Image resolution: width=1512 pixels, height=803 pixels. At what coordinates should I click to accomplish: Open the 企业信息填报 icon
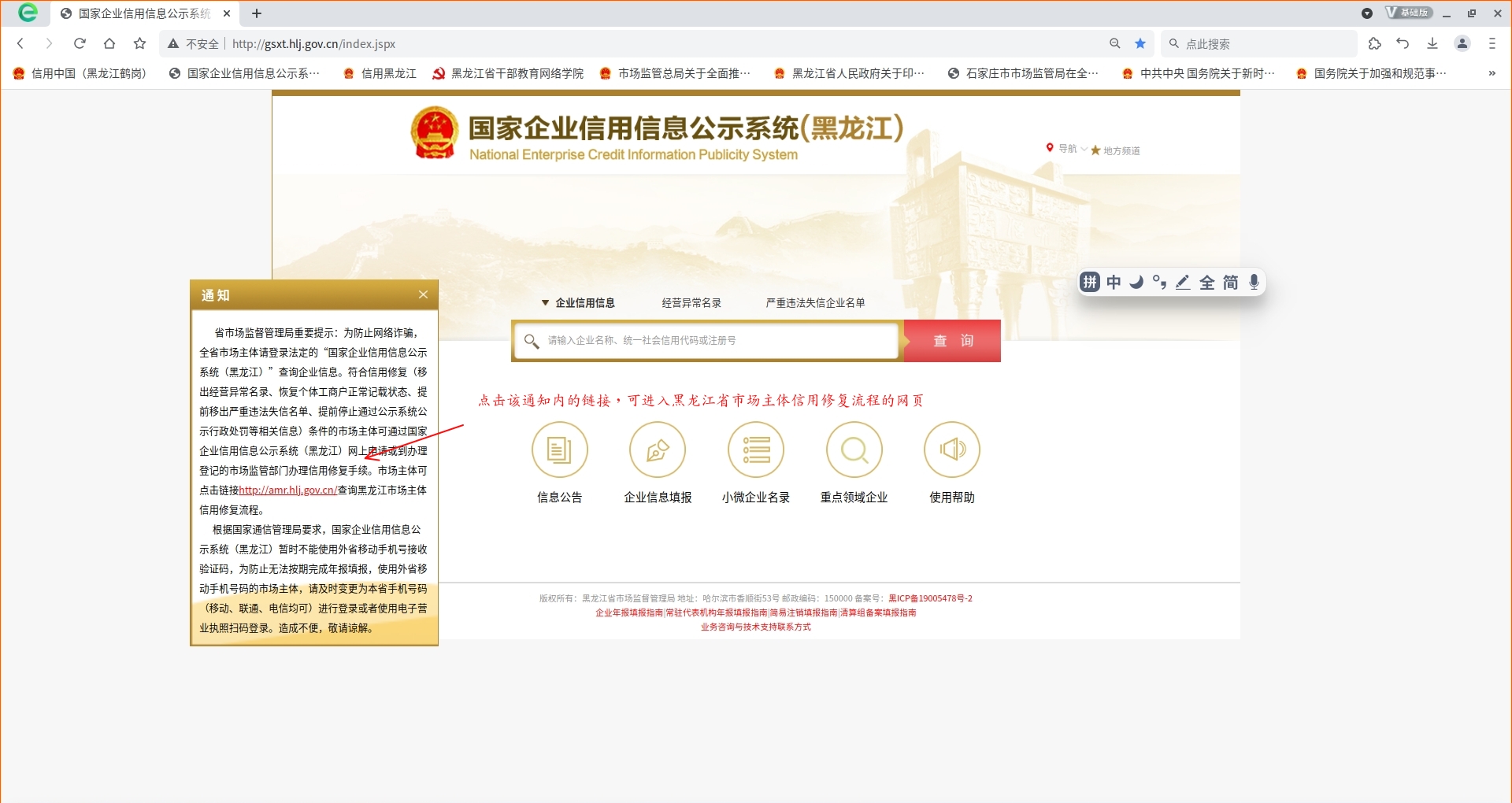[658, 450]
